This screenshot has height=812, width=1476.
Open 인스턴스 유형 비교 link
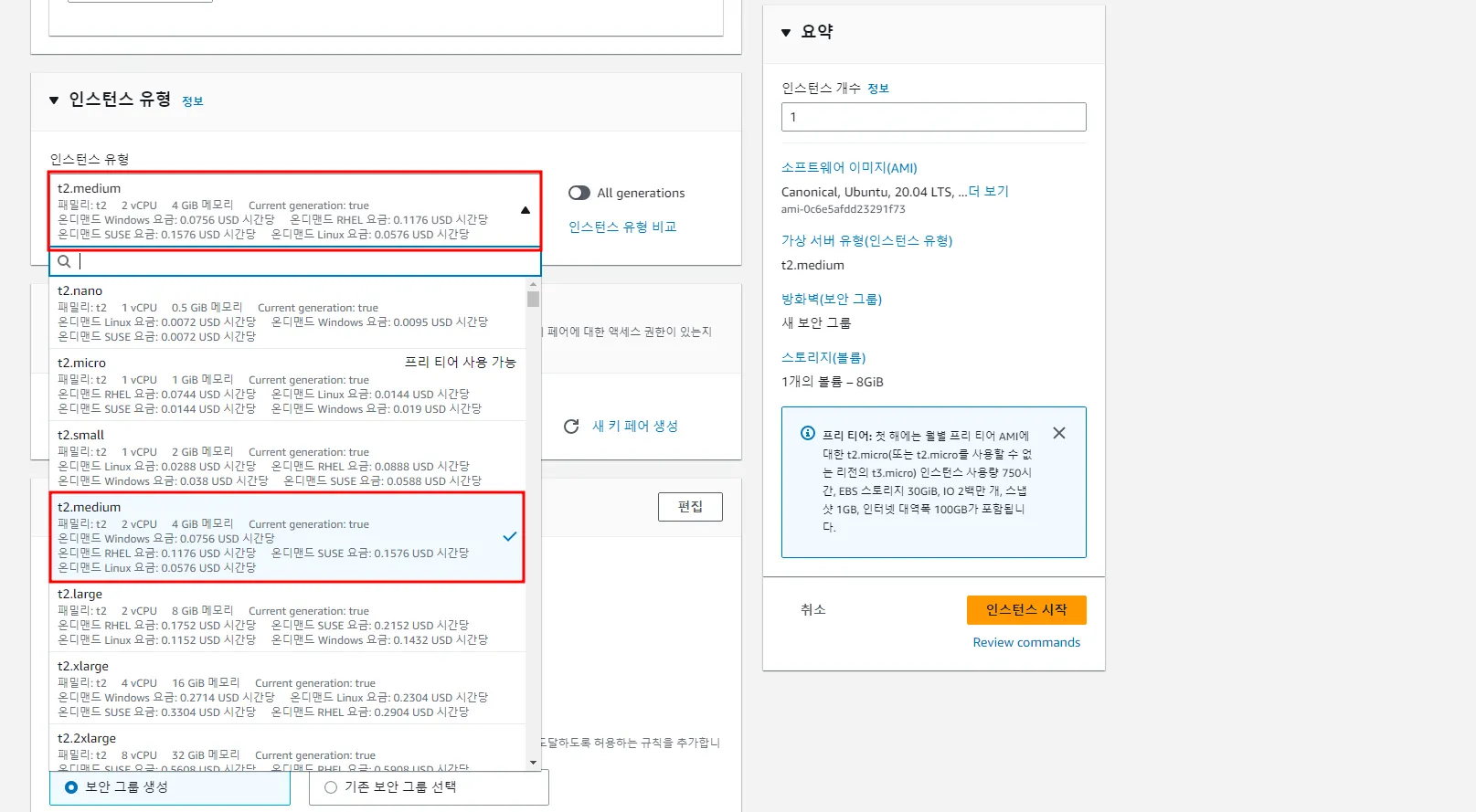(x=622, y=227)
